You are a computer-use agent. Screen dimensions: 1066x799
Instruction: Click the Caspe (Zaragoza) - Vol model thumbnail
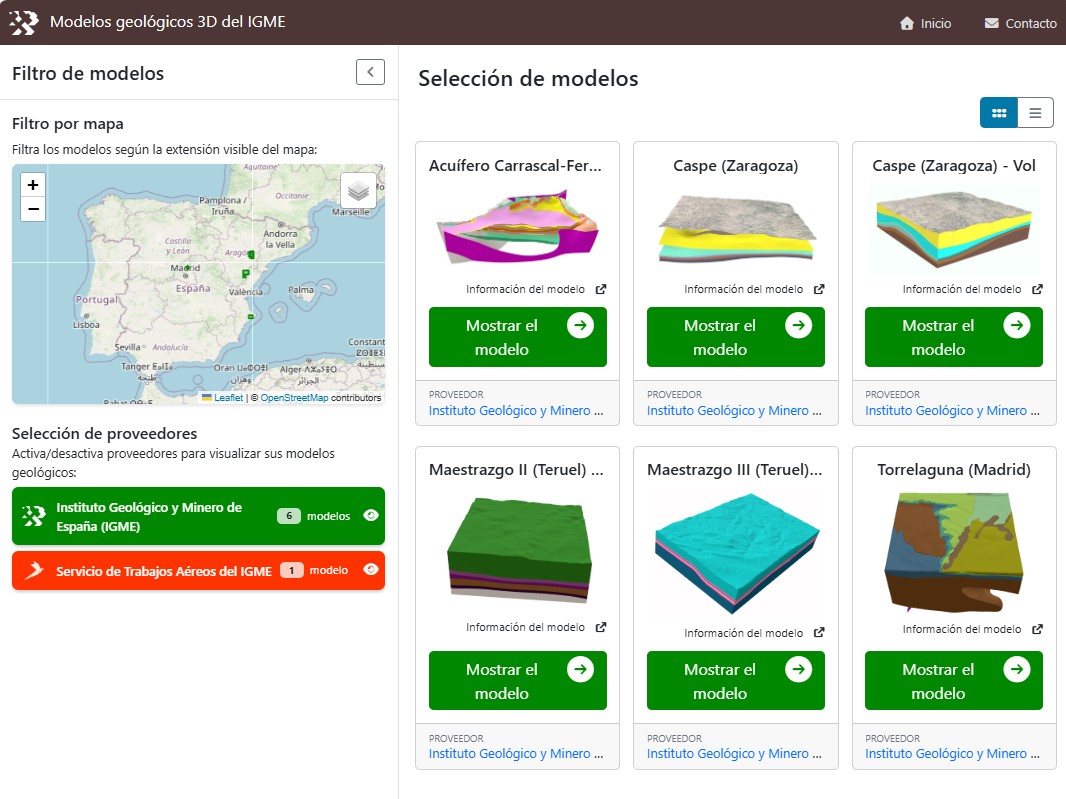click(954, 230)
